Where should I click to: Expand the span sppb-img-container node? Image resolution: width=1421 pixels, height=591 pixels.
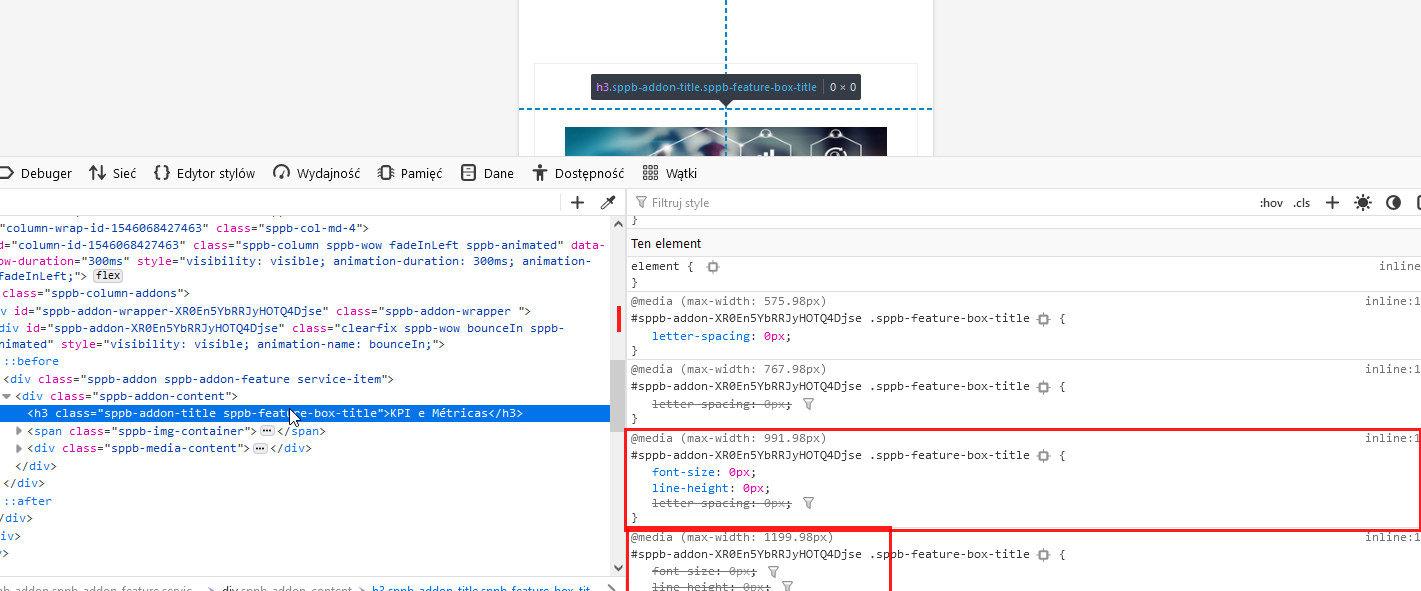pos(19,431)
